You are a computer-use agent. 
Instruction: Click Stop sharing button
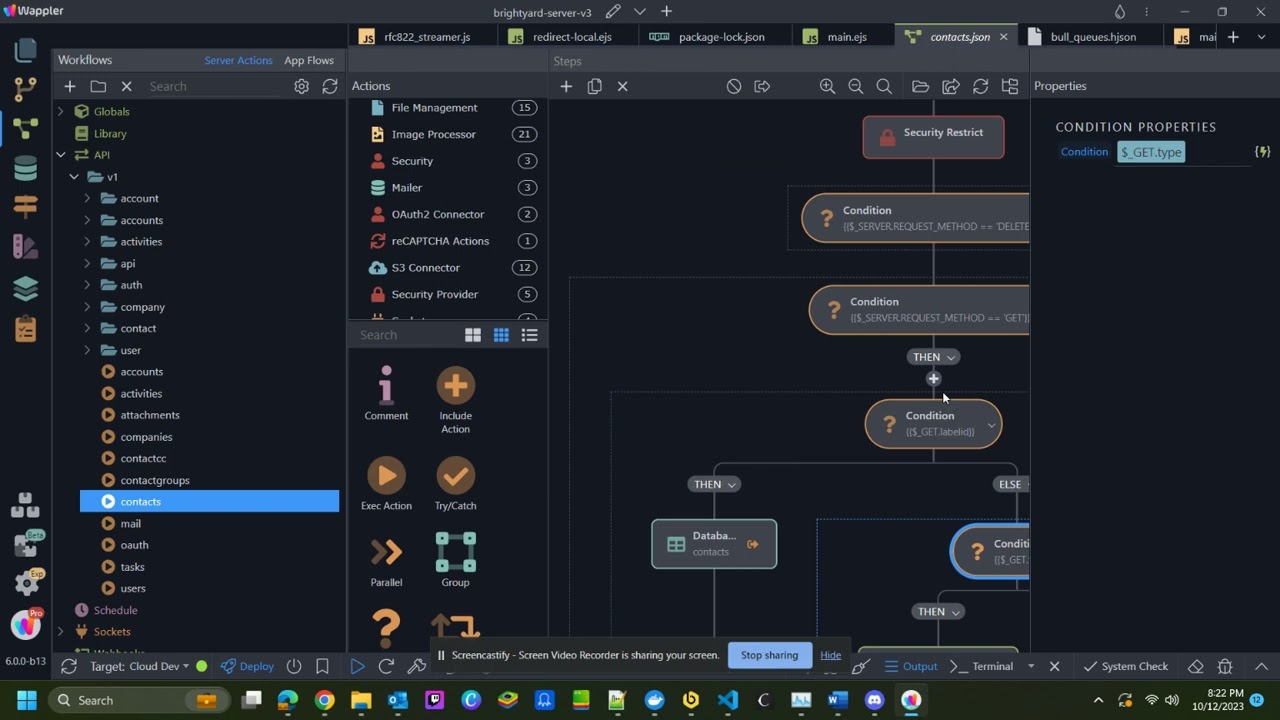point(769,655)
